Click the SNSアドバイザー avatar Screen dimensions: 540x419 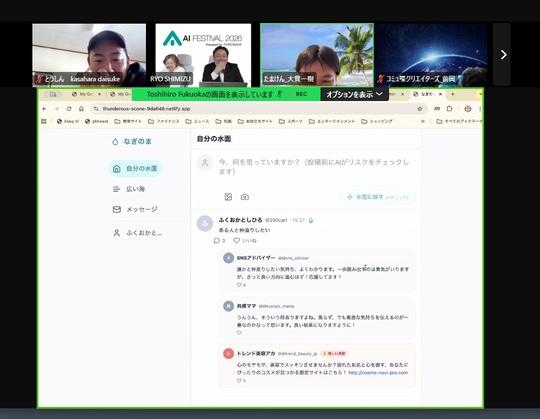(x=228, y=258)
